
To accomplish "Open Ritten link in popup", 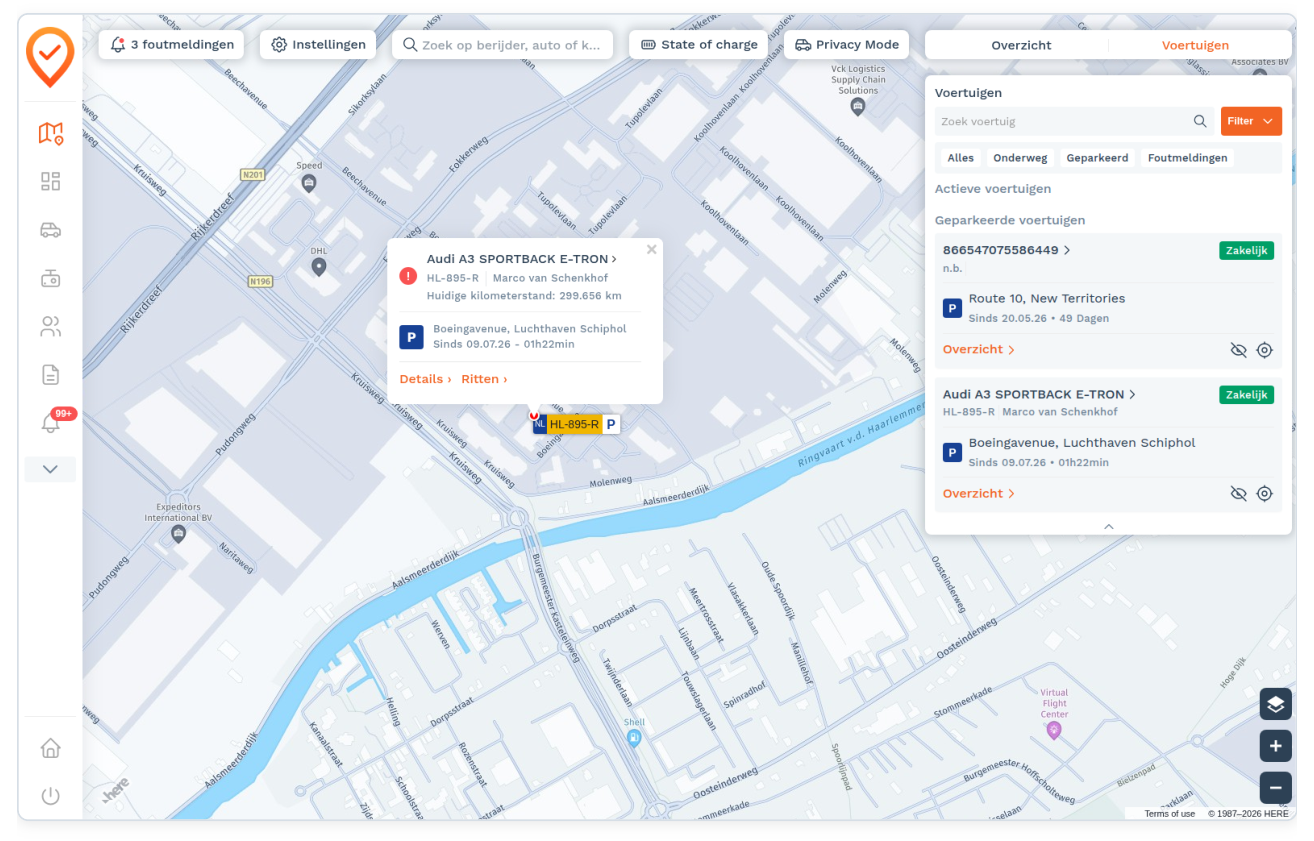I will 484,379.
